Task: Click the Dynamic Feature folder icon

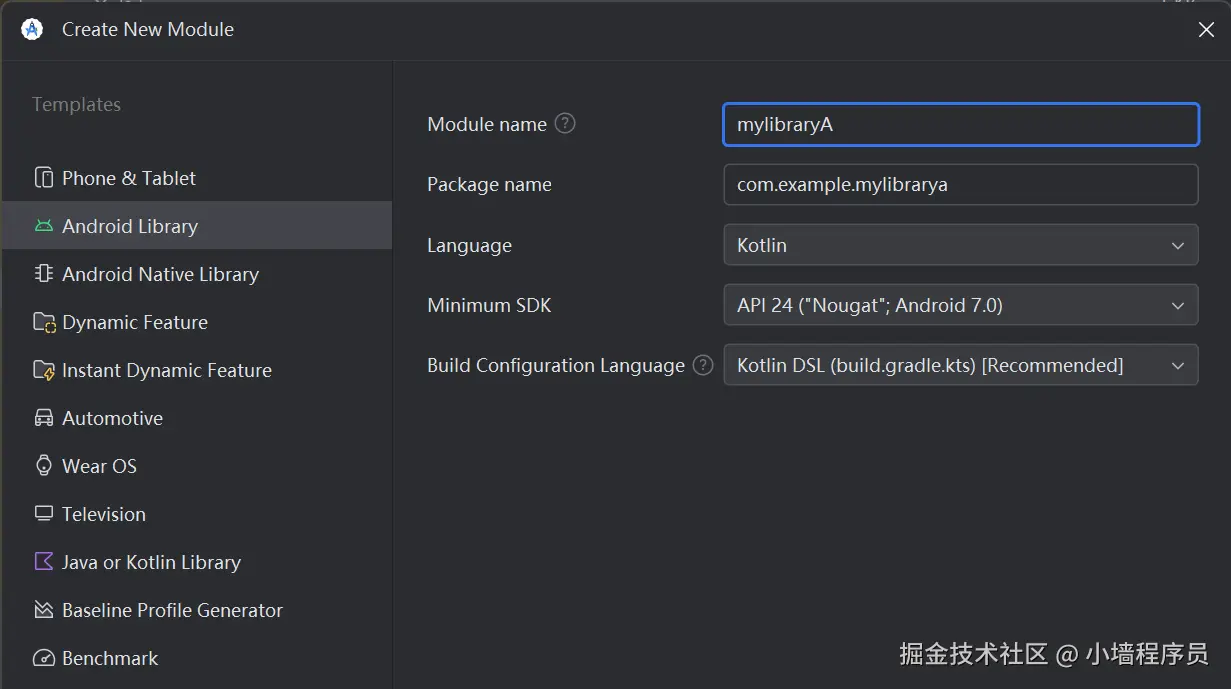Action: click(x=44, y=322)
